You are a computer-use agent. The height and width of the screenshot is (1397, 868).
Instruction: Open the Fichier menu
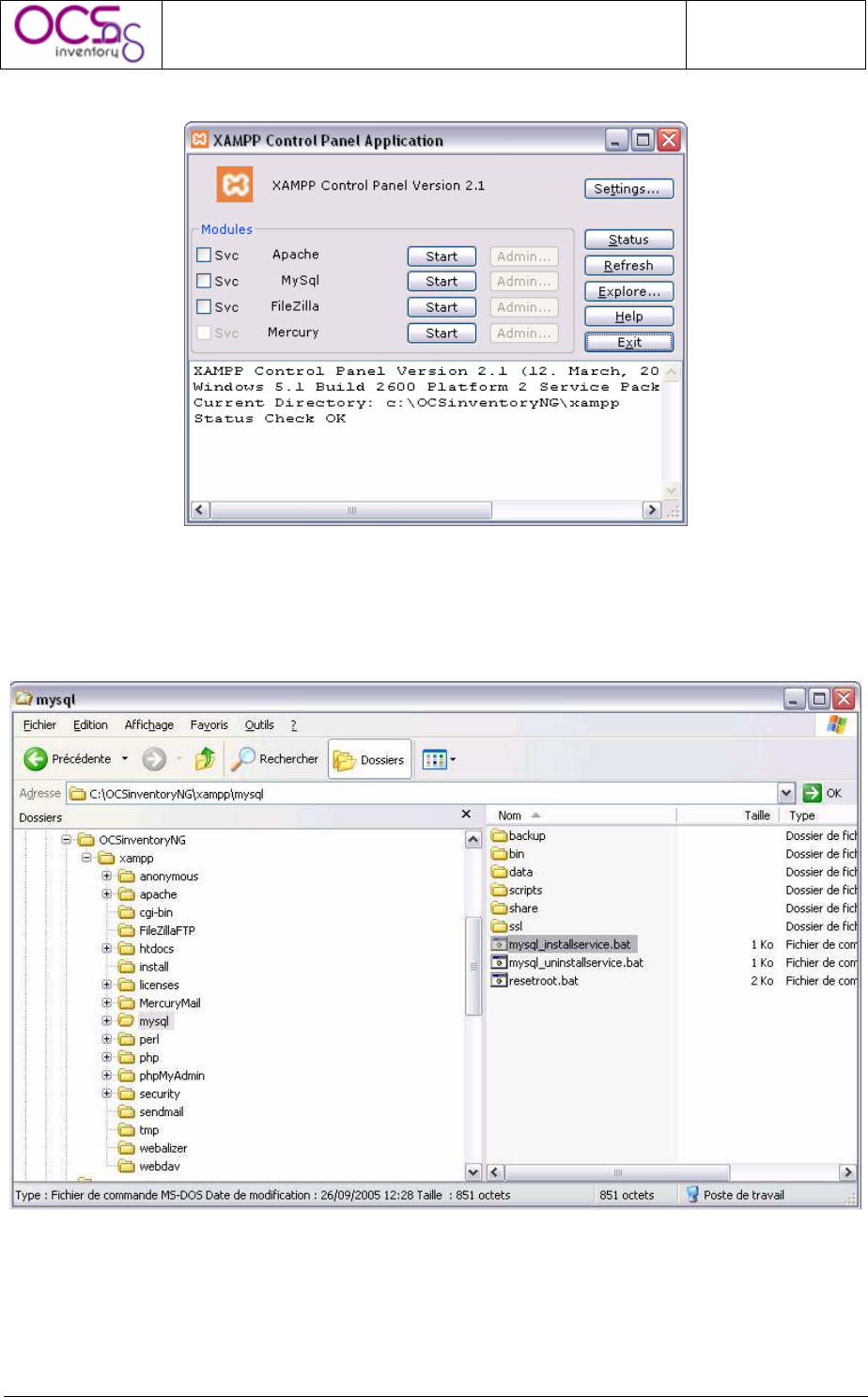pyautogui.click(x=39, y=725)
